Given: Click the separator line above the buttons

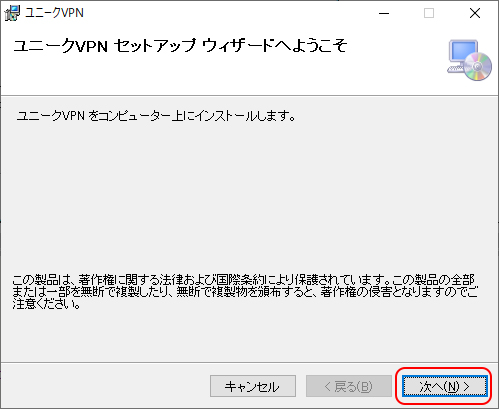Looking at the screenshot, I should click(x=249, y=362).
